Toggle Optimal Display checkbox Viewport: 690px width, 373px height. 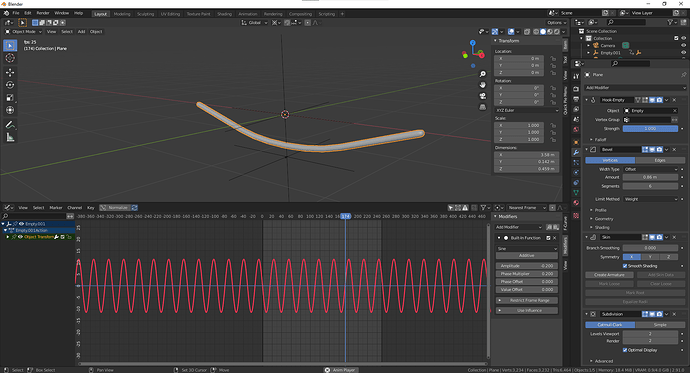[x=625, y=350]
